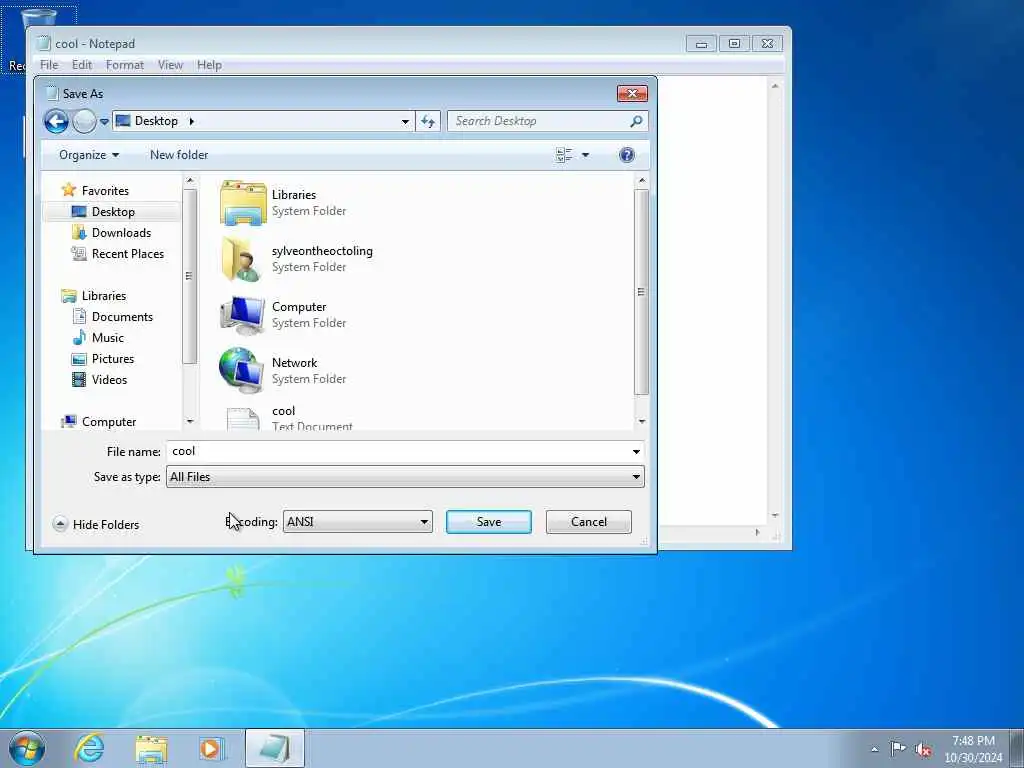The height and width of the screenshot is (768, 1024).
Task: Open the Help question mark icon
Action: click(626, 155)
